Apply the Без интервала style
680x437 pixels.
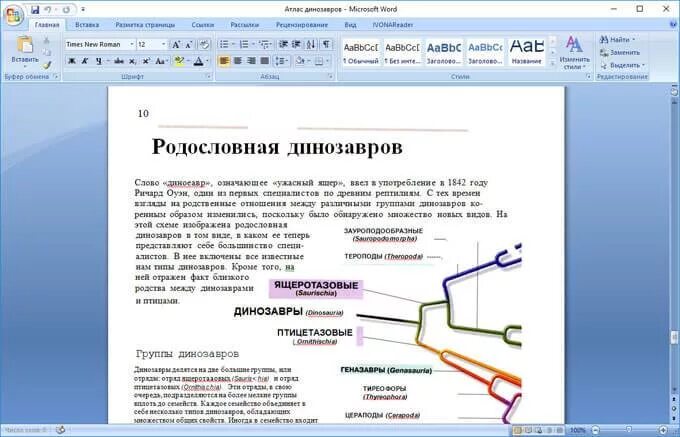pos(402,52)
